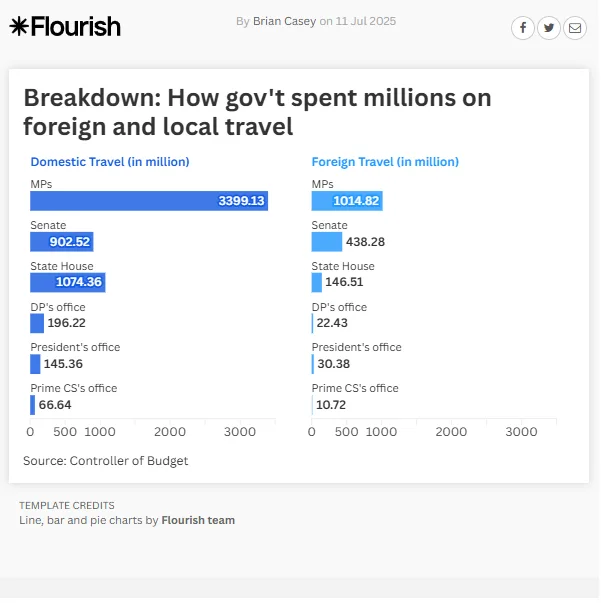Click the Flourish logo
Screen dimensions: 606x603
click(65, 27)
